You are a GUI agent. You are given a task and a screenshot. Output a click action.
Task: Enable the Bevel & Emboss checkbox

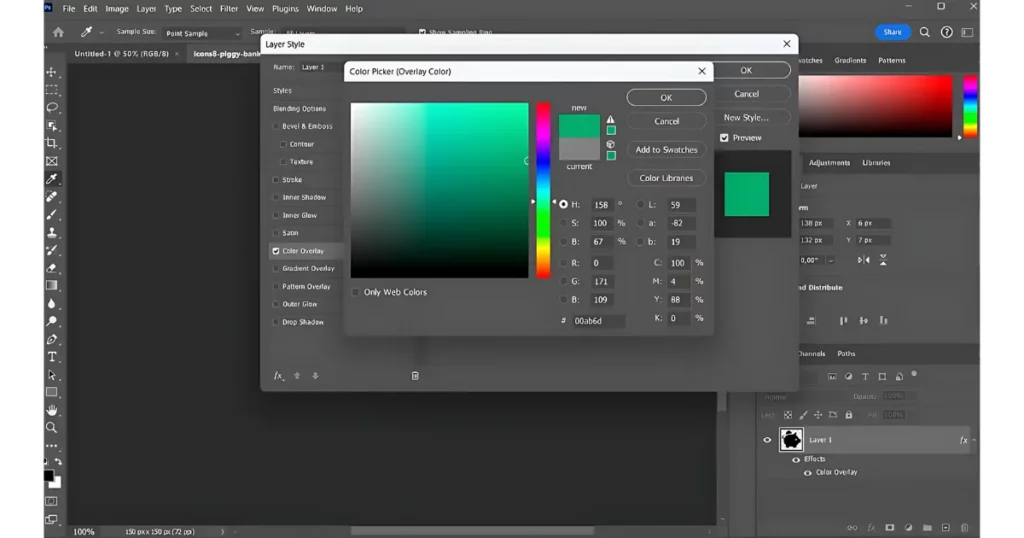pyautogui.click(x=276, y=126)
